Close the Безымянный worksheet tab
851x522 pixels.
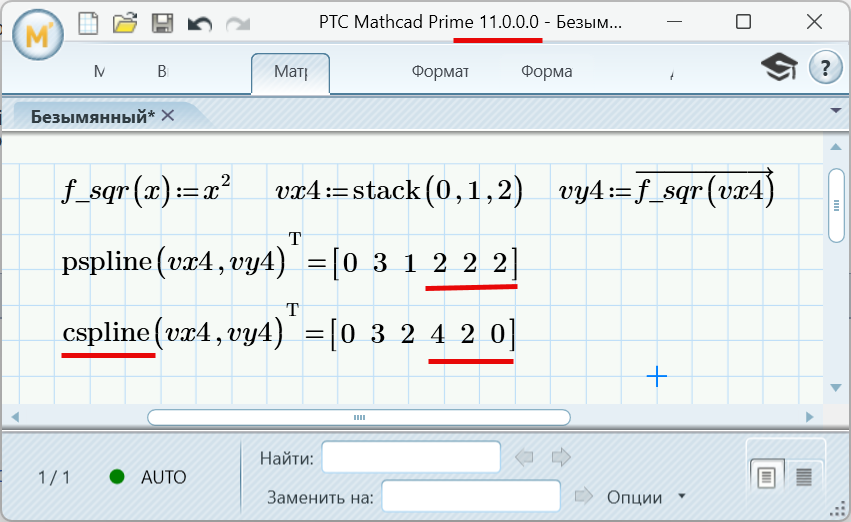coord(168,116)
